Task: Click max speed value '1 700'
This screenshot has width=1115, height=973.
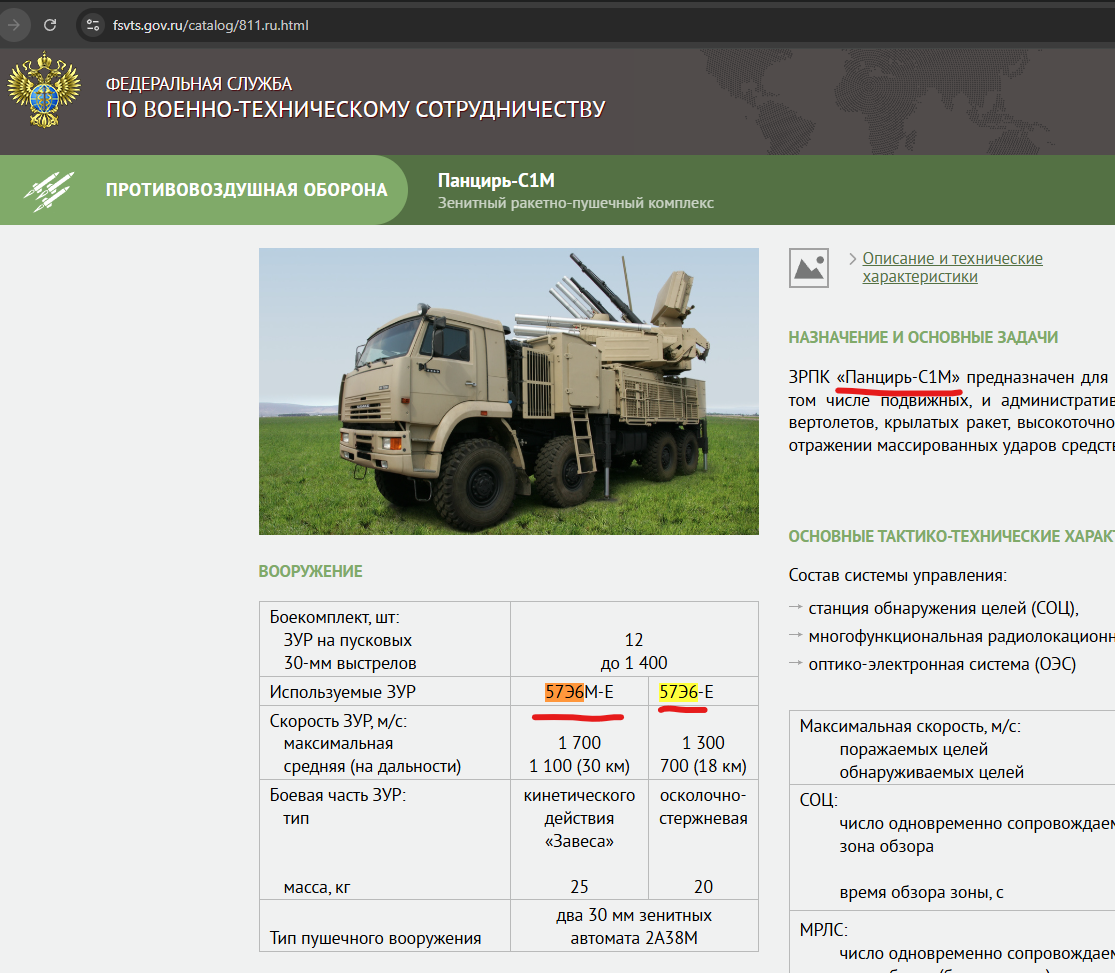Action: (x=579, y=743)
